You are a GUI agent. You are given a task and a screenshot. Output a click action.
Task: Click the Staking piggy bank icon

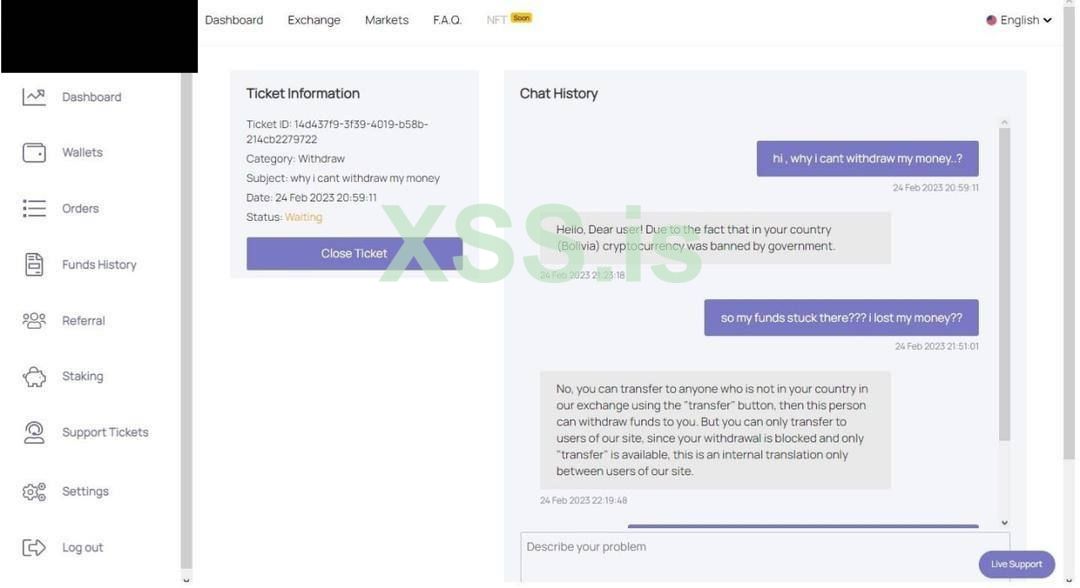point(34,376)
